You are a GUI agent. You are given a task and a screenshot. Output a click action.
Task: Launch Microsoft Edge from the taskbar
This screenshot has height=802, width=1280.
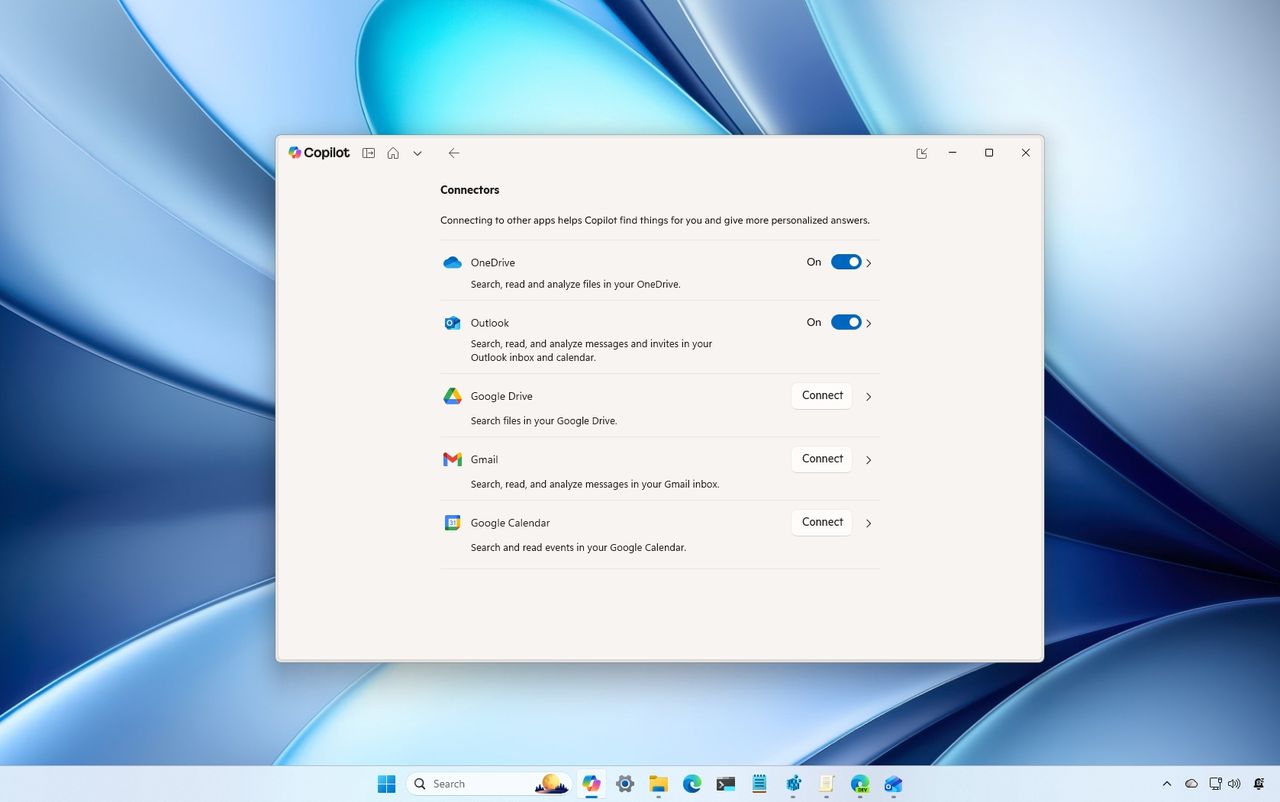click(692, 784)
